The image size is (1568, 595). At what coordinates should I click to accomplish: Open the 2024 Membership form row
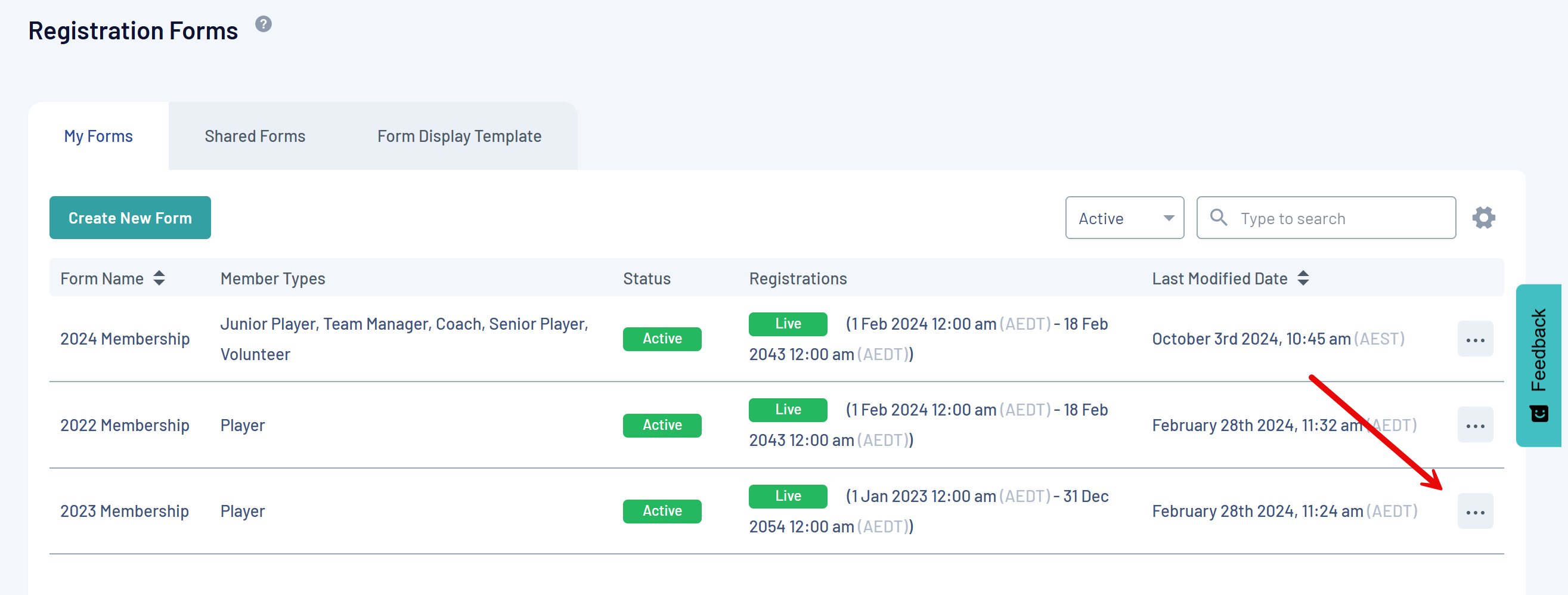125,339
